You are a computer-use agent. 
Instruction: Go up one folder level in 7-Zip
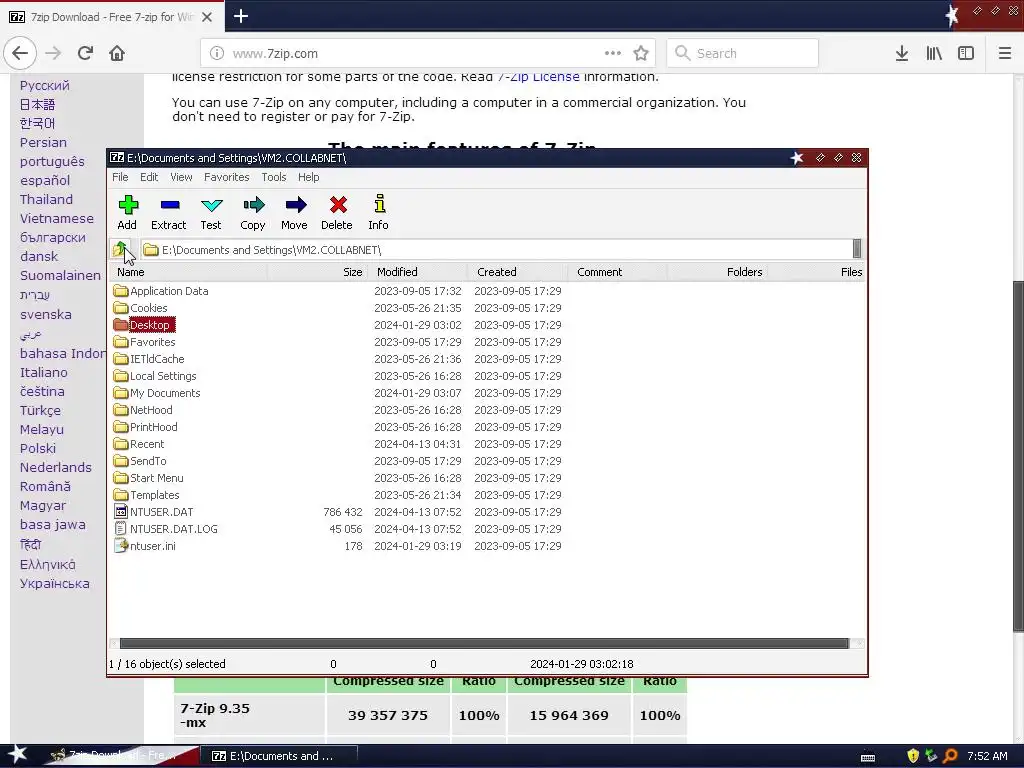121,249
